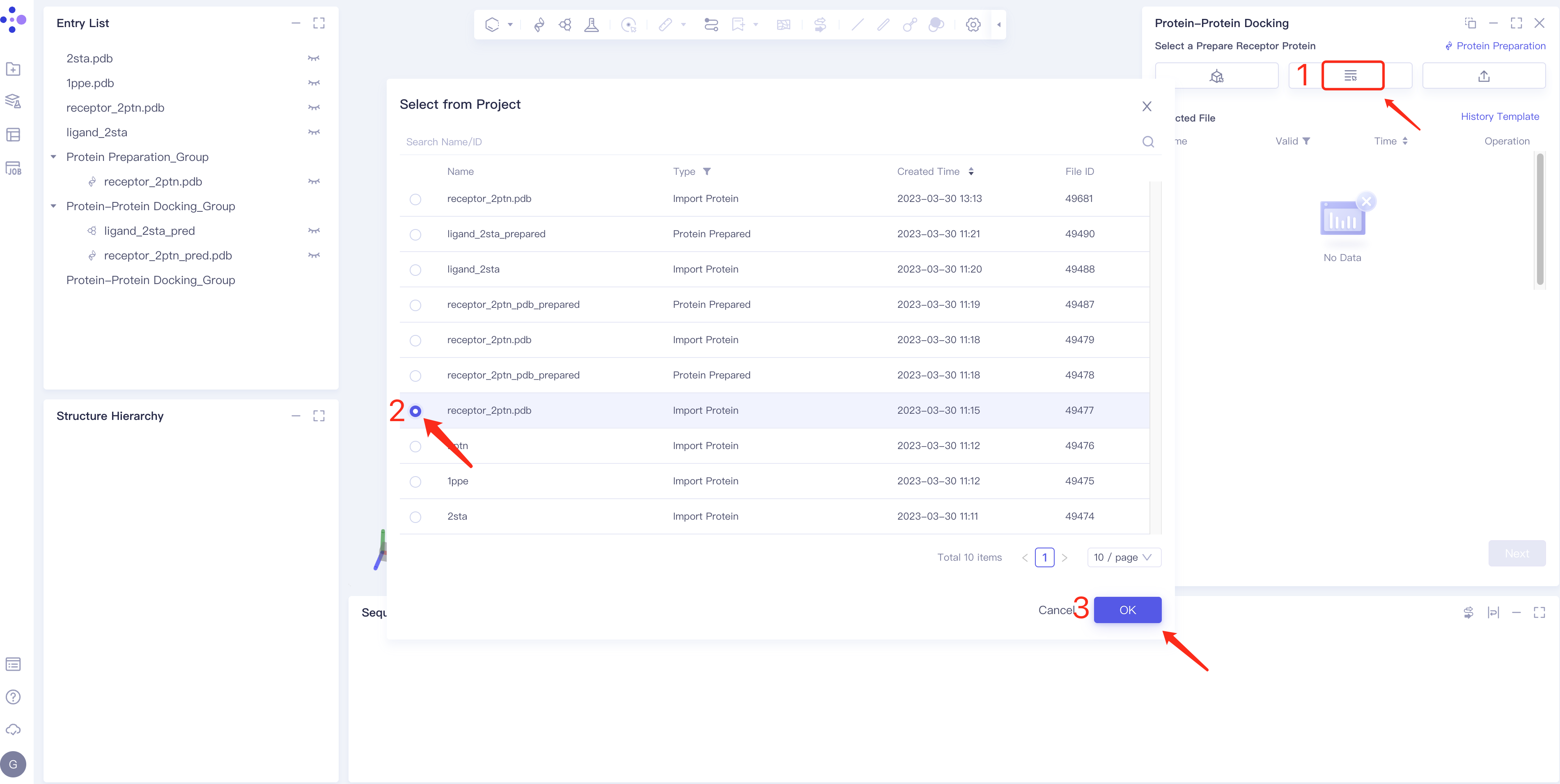Click the Search Name/ID field

point(769,142)
